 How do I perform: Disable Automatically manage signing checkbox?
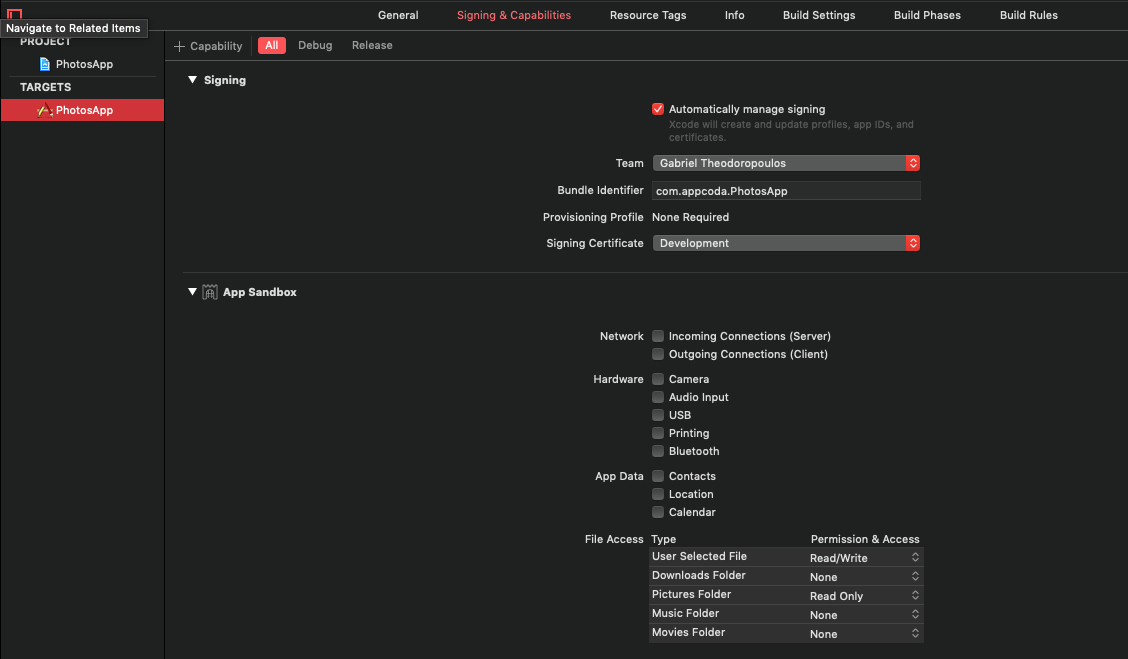(658, 109)
